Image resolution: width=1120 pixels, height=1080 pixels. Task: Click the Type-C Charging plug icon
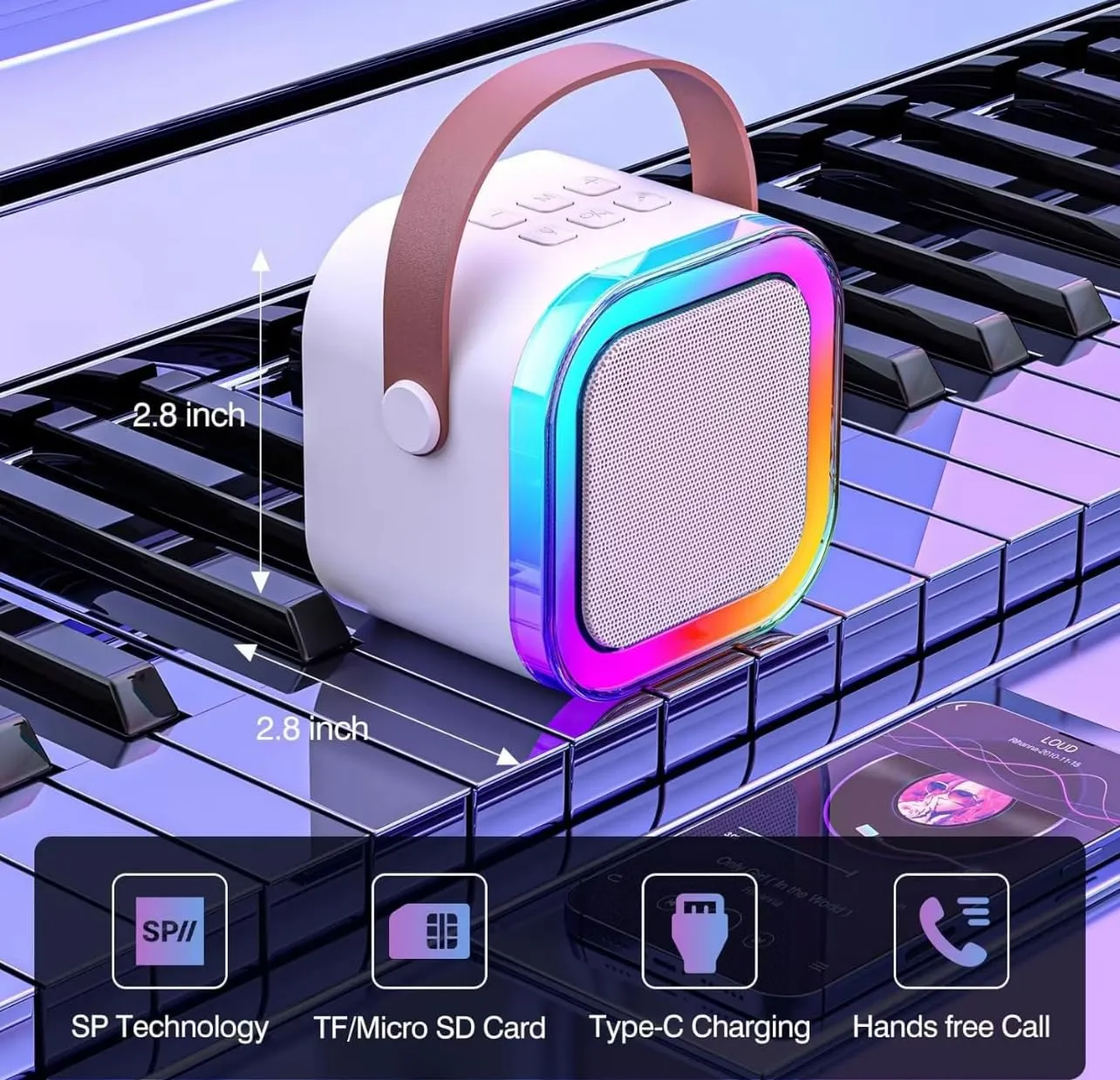[699, 930]
